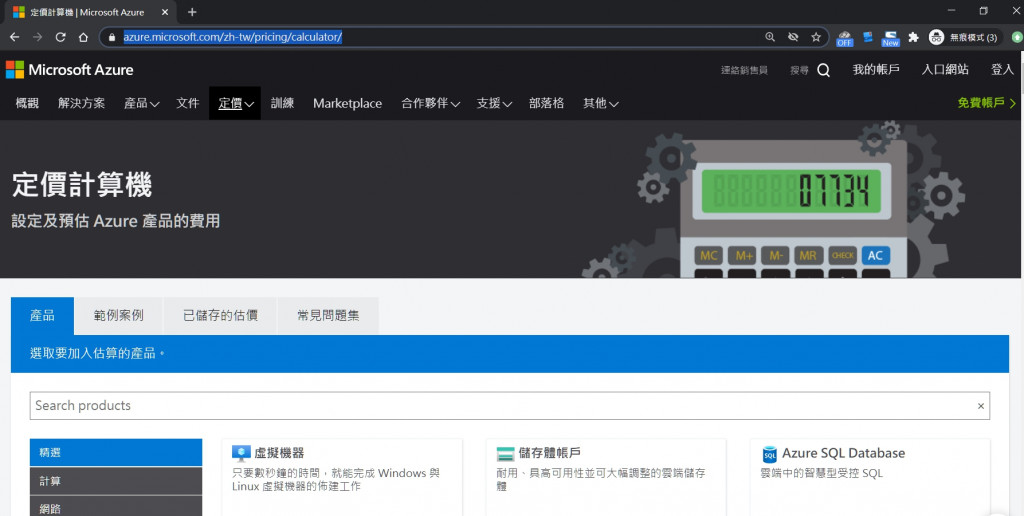Click the AC button on calculator illustration
Screen dimensions: 1024x516
(x=875, y=255)
